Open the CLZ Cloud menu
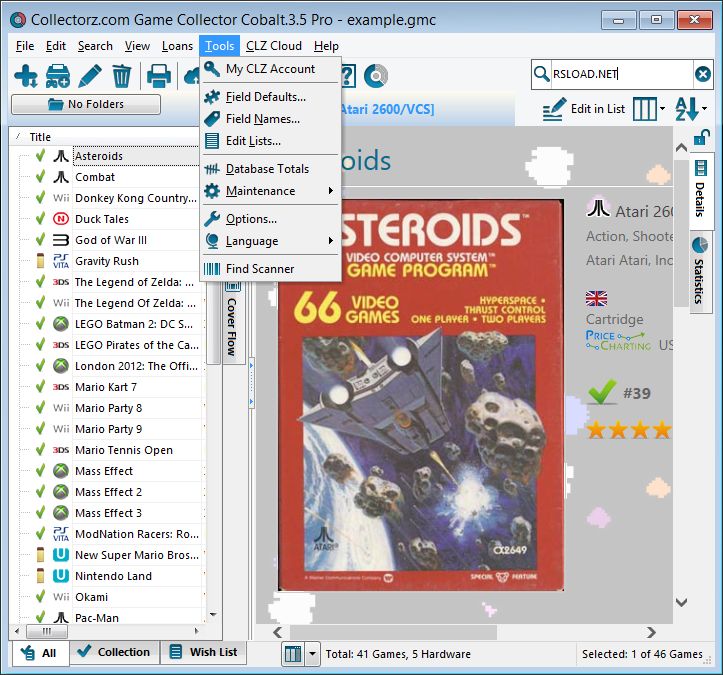Viewport: 723px width, 675px height. pyautogui.click(x=274, y=46)
